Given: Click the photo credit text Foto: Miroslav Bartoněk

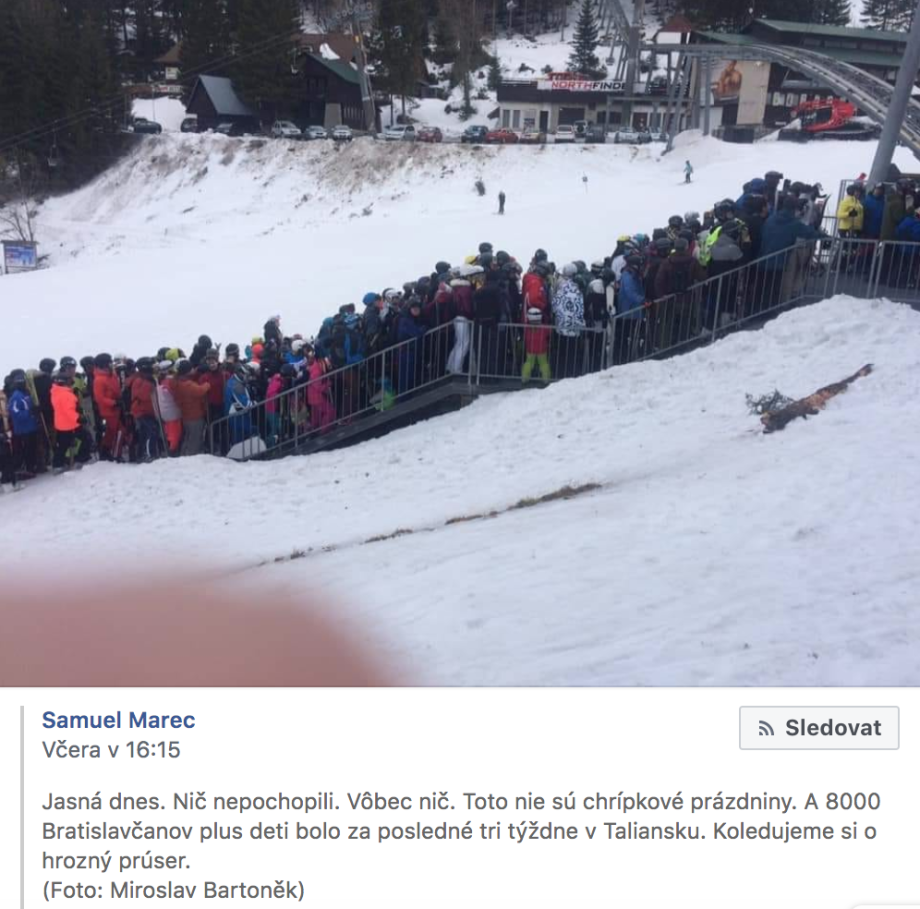Looking at the screenshot, I should [x=173, y=890].
